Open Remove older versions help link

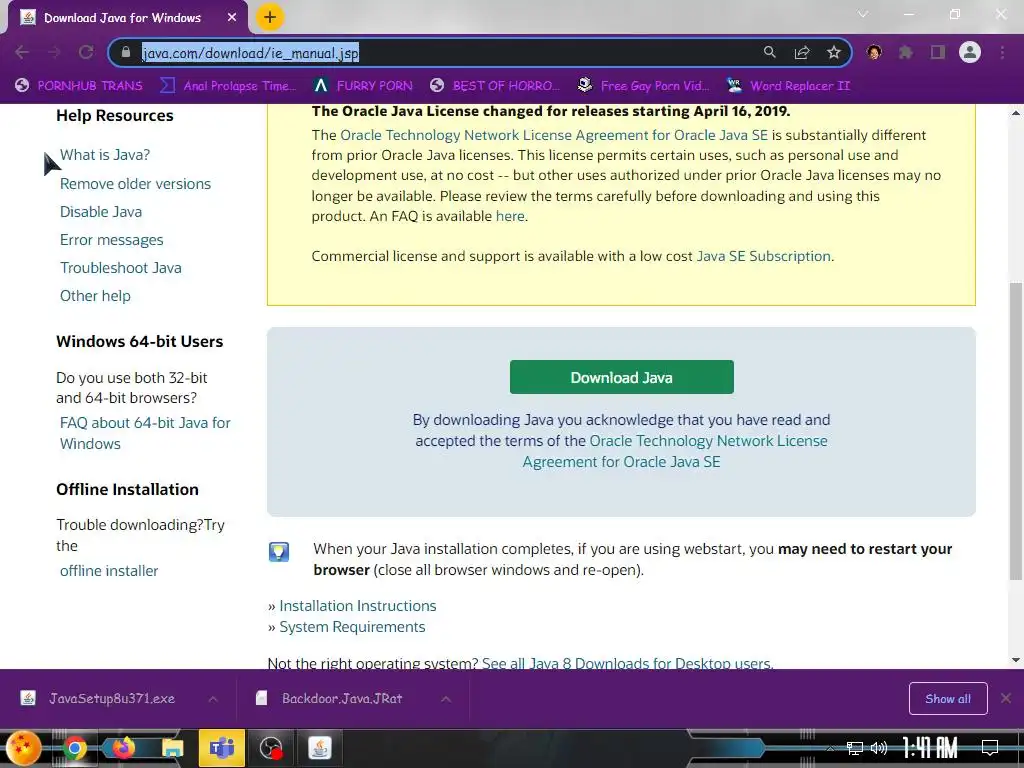pyautogui.click(x=135, y=184)
